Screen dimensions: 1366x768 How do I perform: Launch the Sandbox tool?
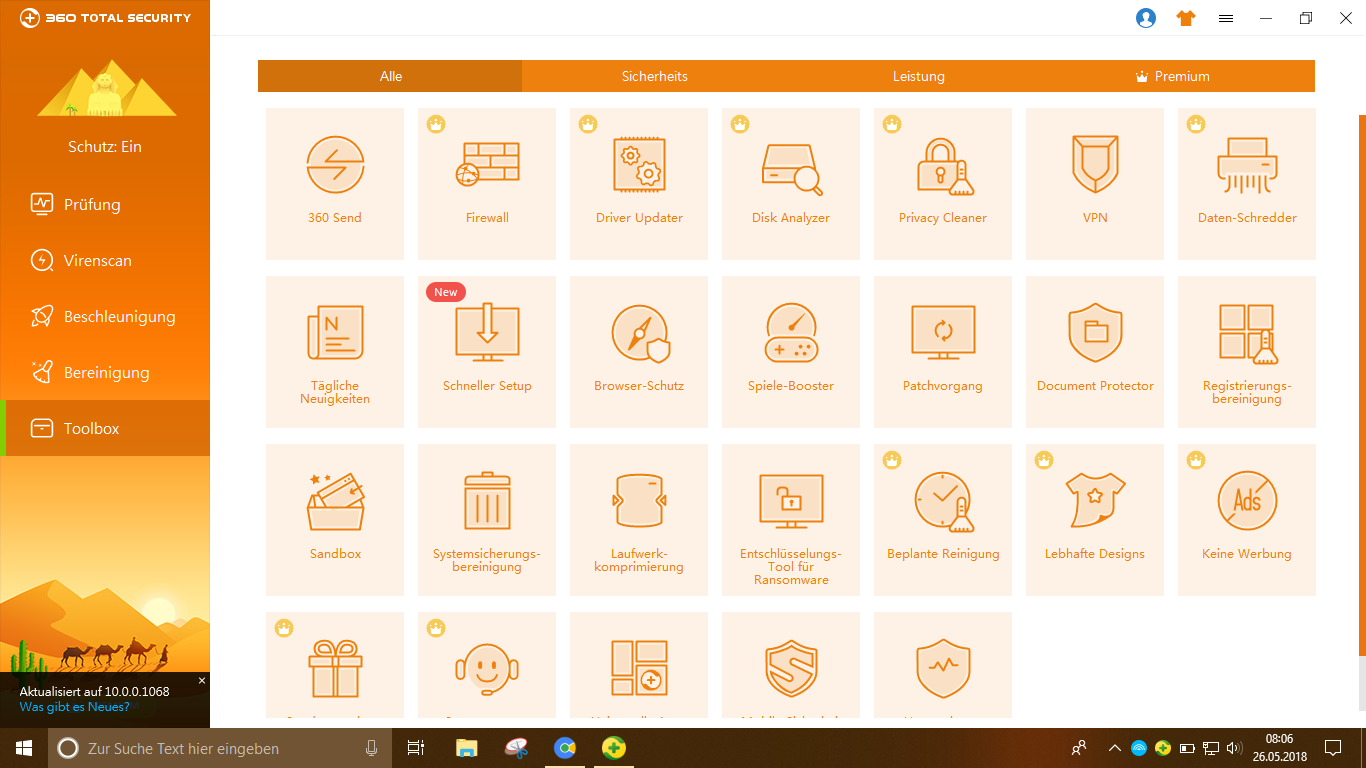(x=335, y=520)
